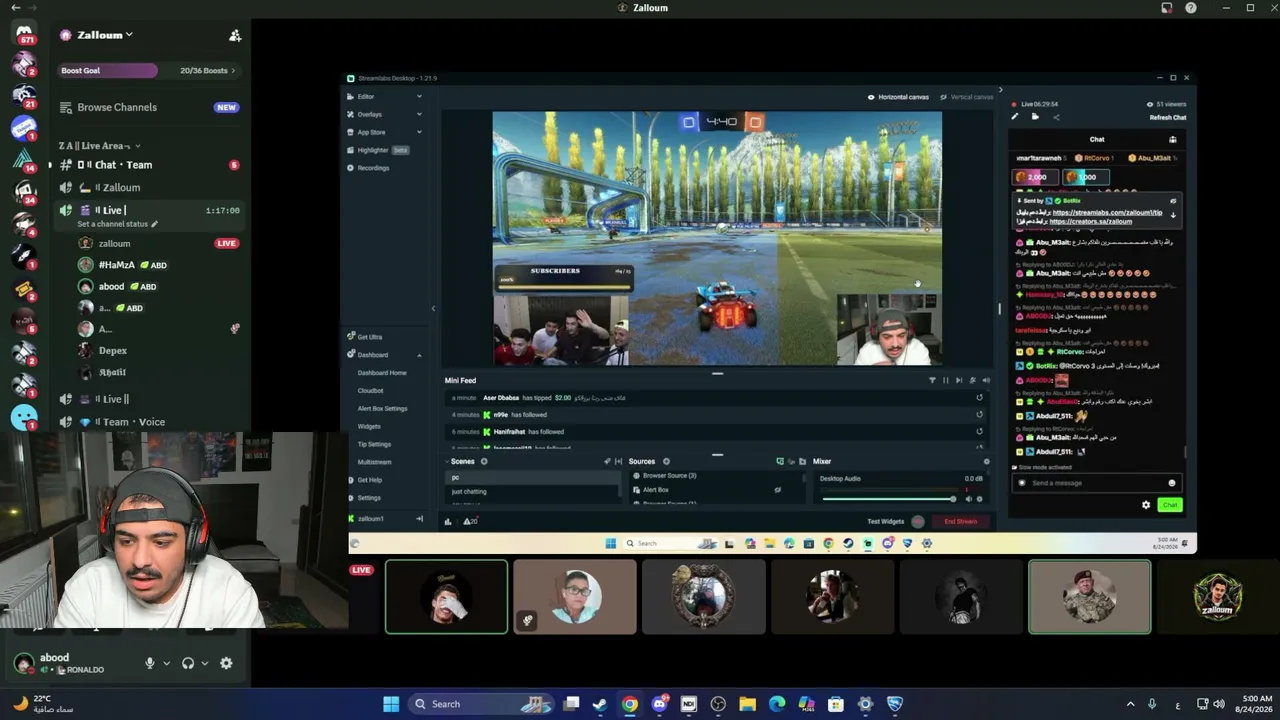Skip the current Mini Feed alert

pyautogui.click(x=959, y=380)
